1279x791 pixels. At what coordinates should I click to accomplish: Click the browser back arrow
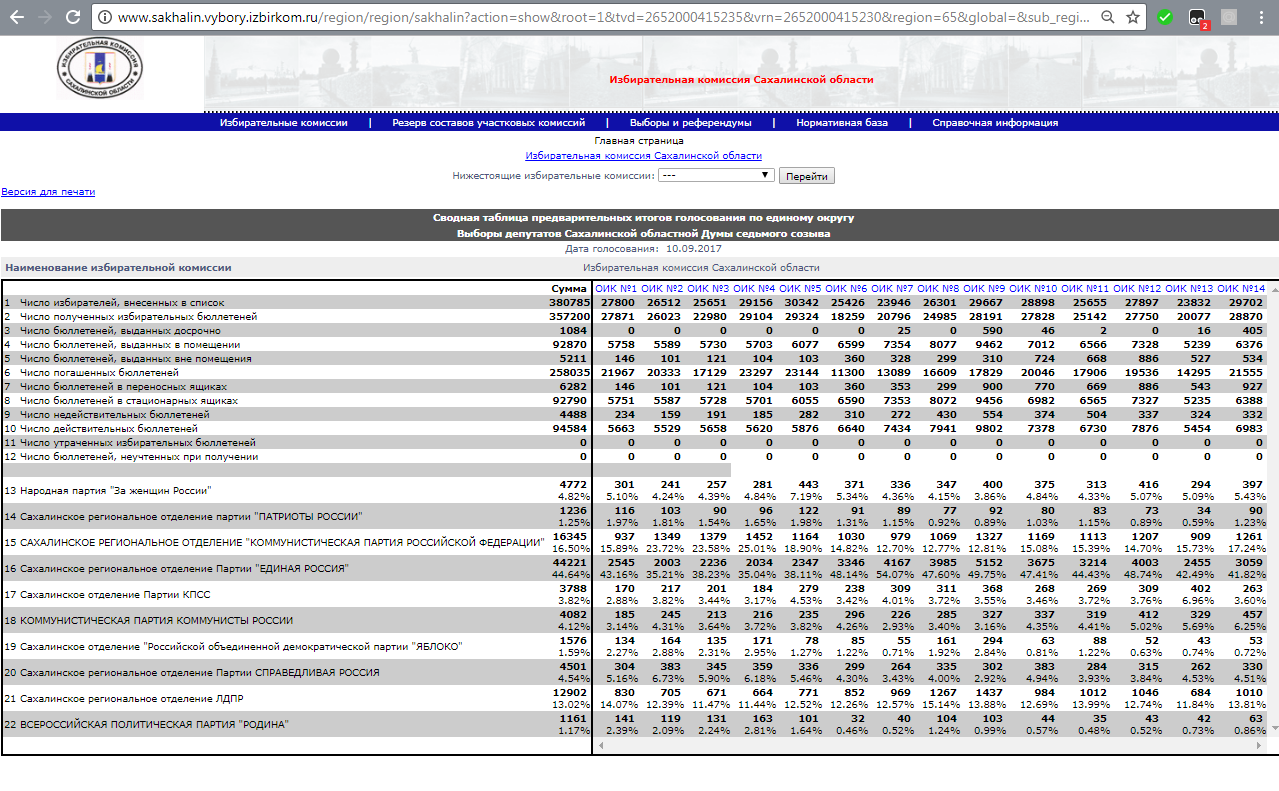[17, 17]
